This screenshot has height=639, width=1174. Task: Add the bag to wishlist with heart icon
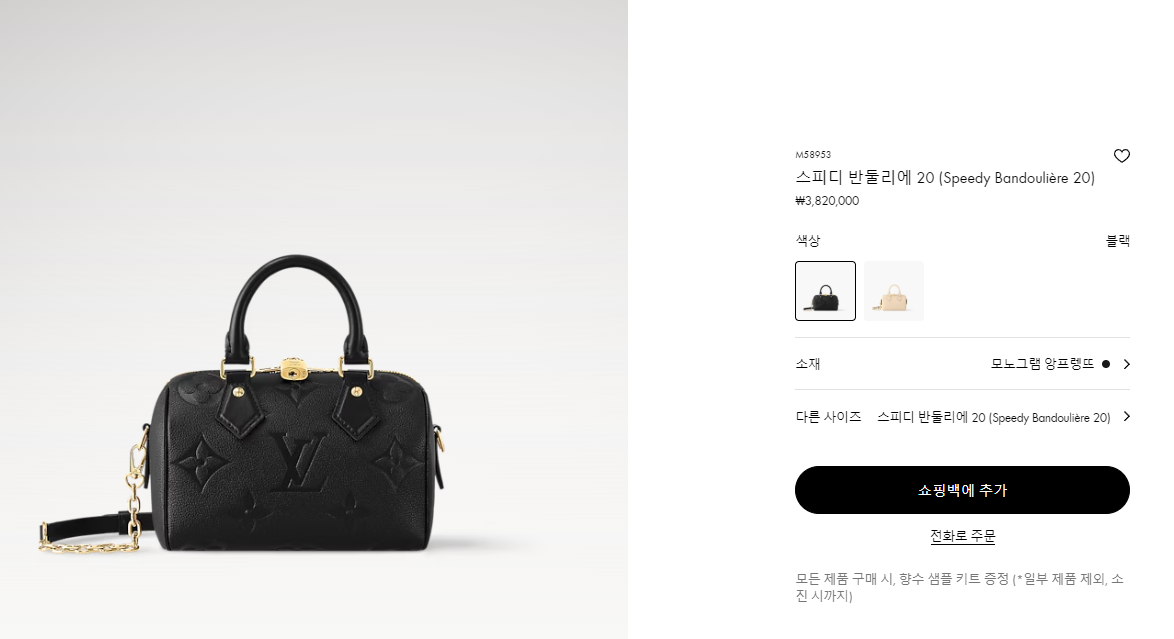pyautogui.click(x=1121, y=156)
